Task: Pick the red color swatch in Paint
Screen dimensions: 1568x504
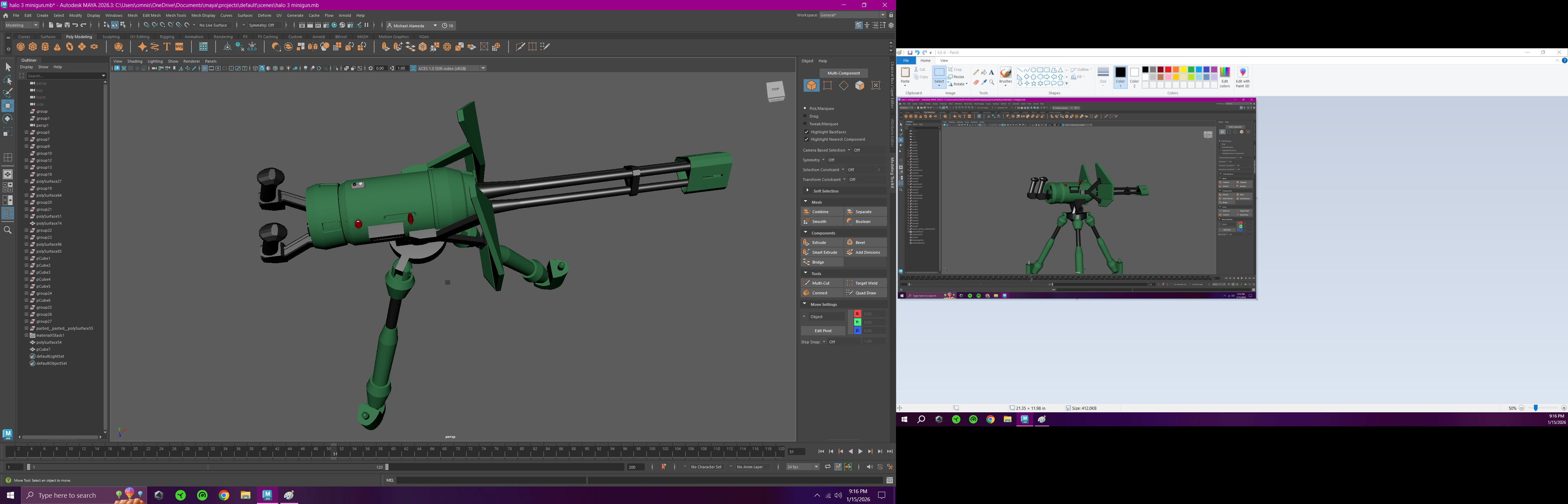Action: coord(1168,70)
